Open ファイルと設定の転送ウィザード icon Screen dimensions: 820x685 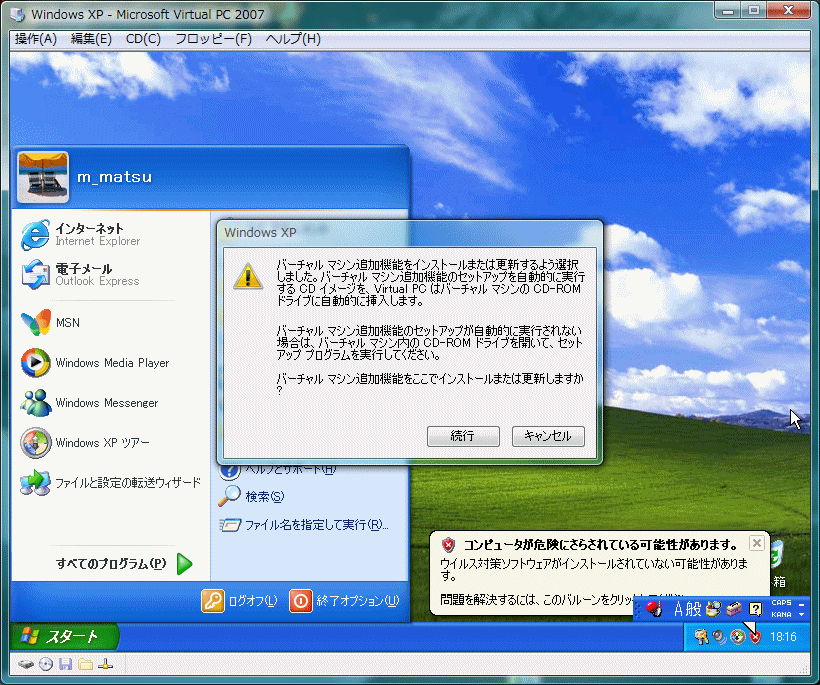coord(36,483)
